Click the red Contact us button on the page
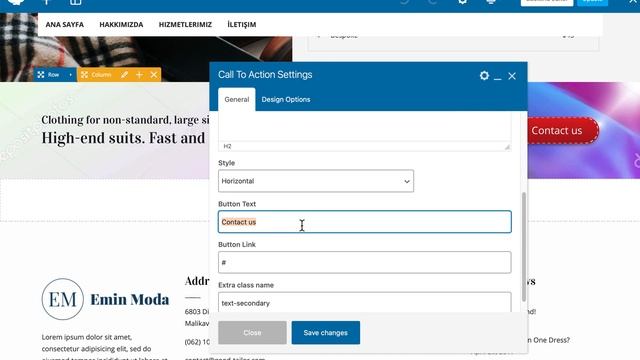640x360 pixels. point(563,131)
